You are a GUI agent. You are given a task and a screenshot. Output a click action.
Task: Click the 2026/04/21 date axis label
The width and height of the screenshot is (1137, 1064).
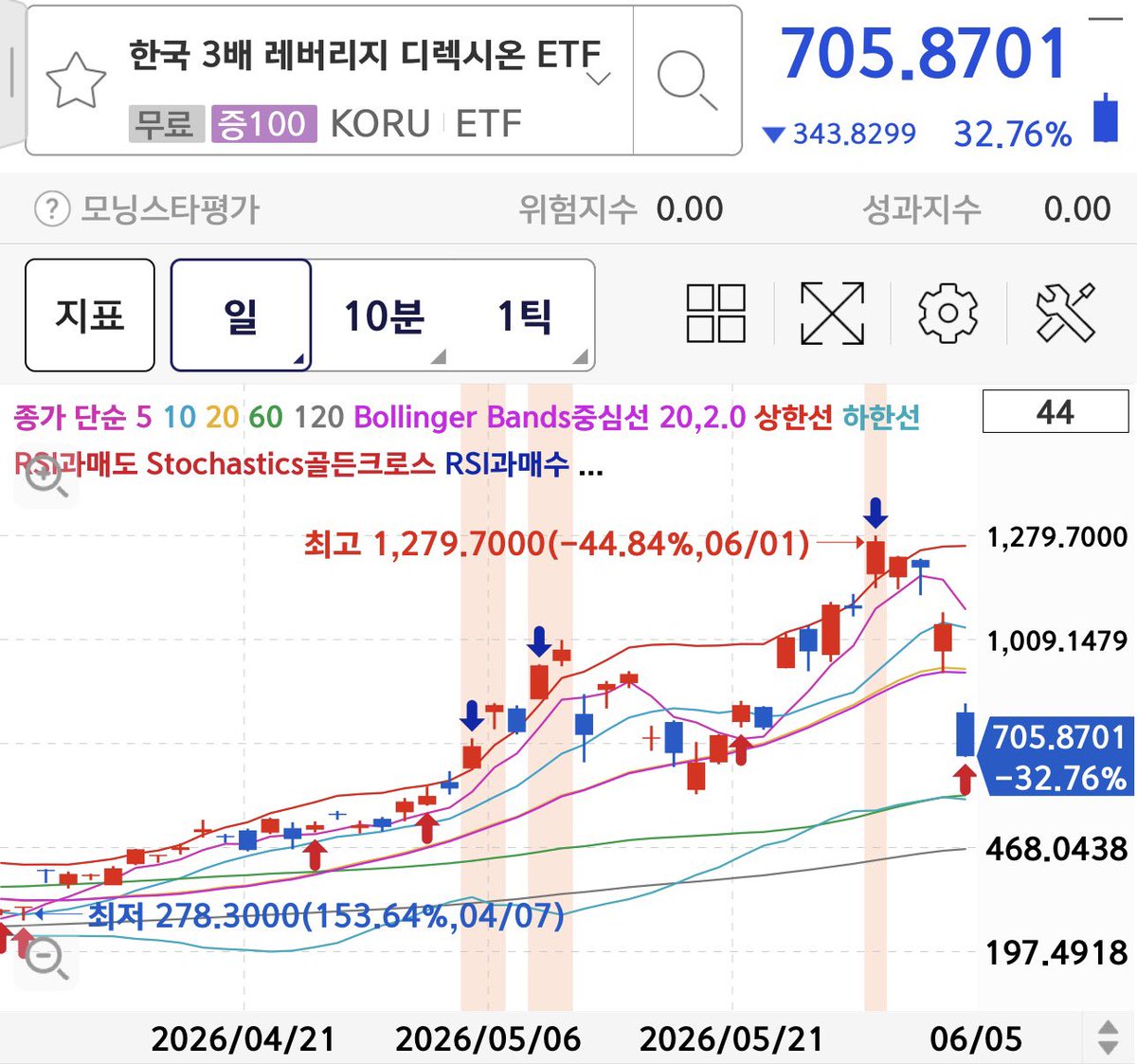[x=244, y=1039]
